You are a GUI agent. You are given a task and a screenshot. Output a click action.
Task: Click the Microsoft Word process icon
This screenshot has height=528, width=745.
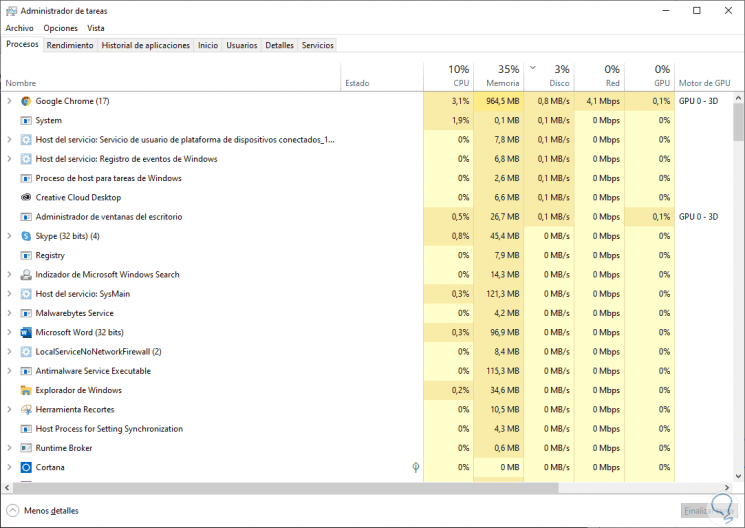click(x=26, y=333)
